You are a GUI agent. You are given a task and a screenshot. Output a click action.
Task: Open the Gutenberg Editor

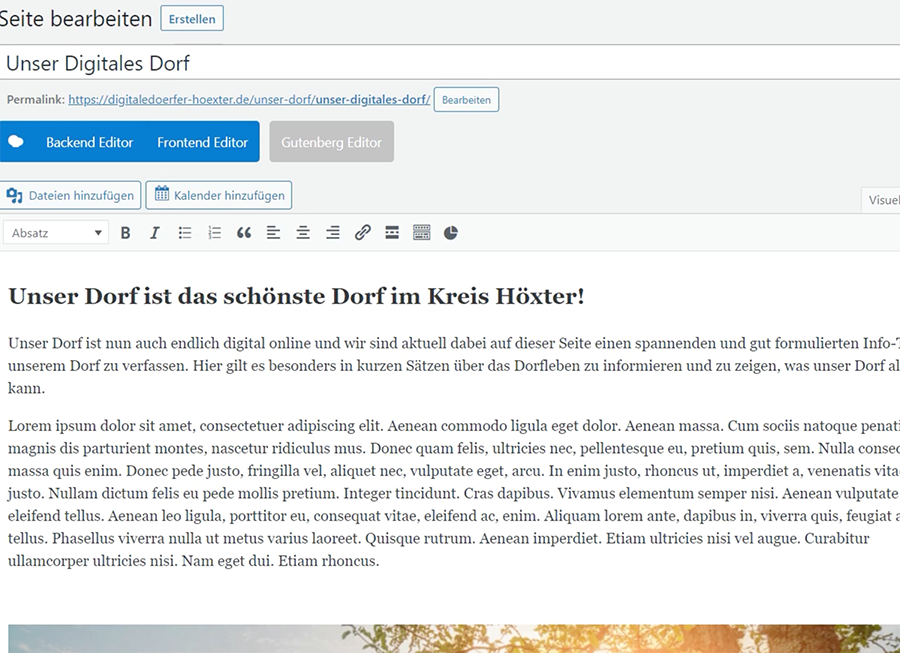point(331,142)
